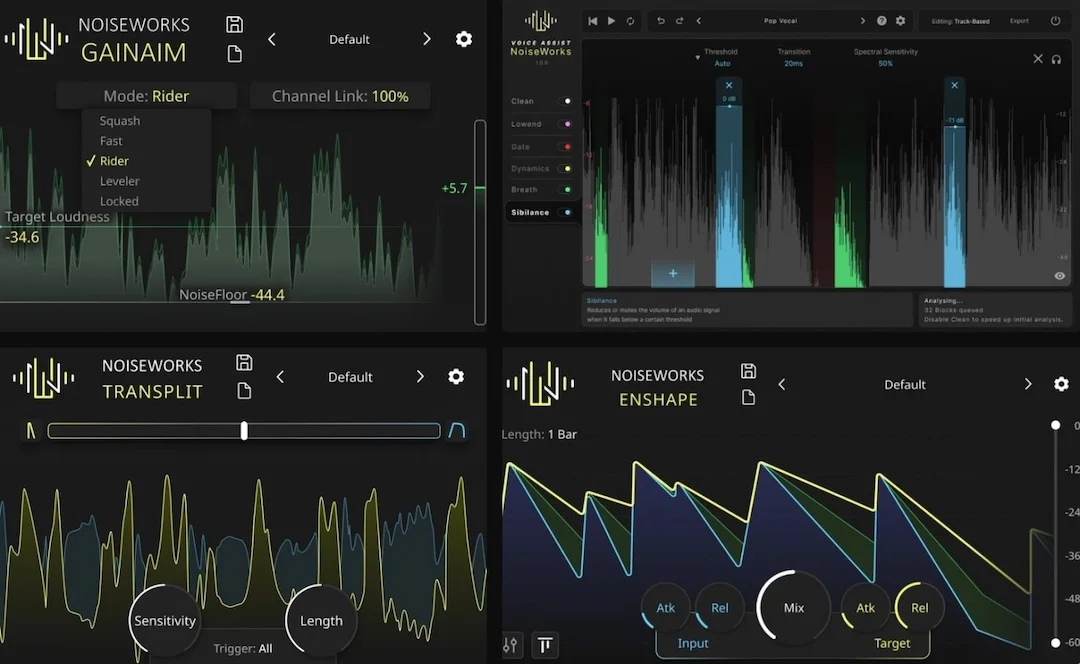Go to previous preset in Transplit
This screenshot has width=1080, height=664.
coord(280,377)
